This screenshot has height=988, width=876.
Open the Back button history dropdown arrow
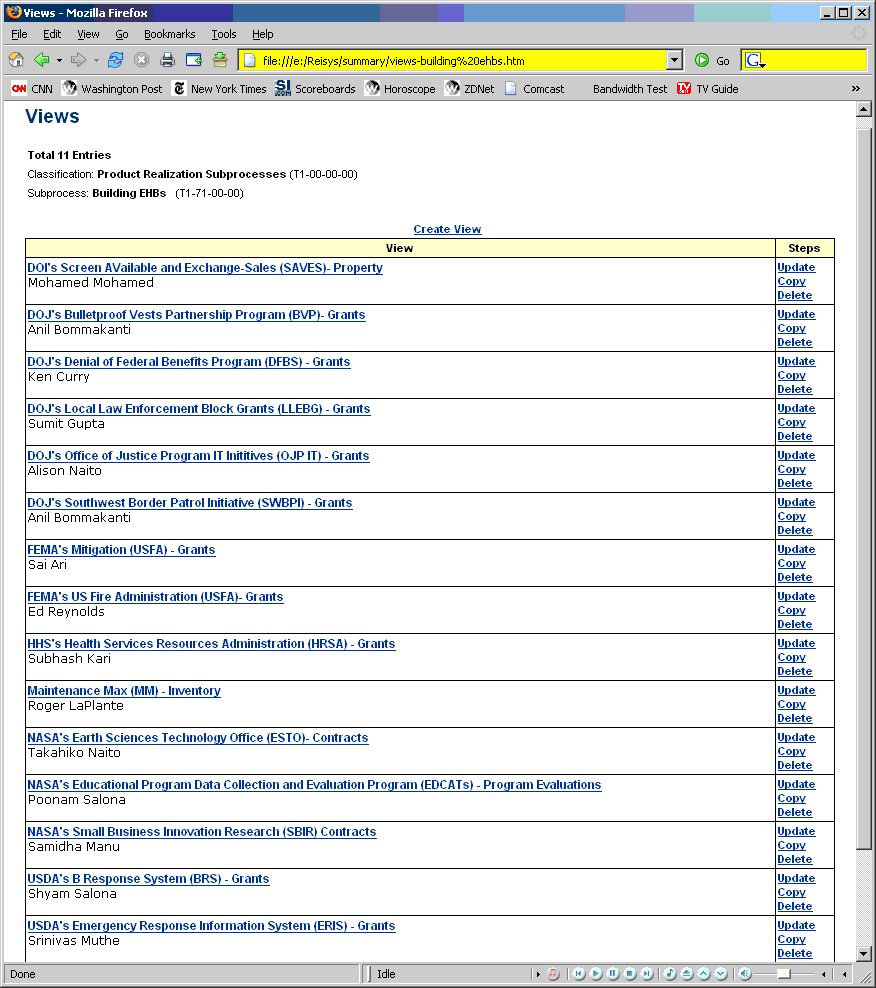point(59,60)
